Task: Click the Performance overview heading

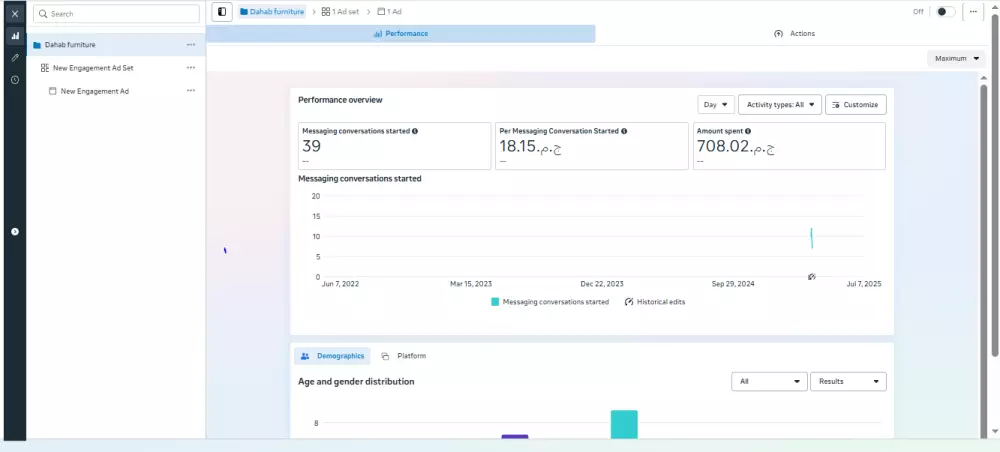Action: (340, 100)
